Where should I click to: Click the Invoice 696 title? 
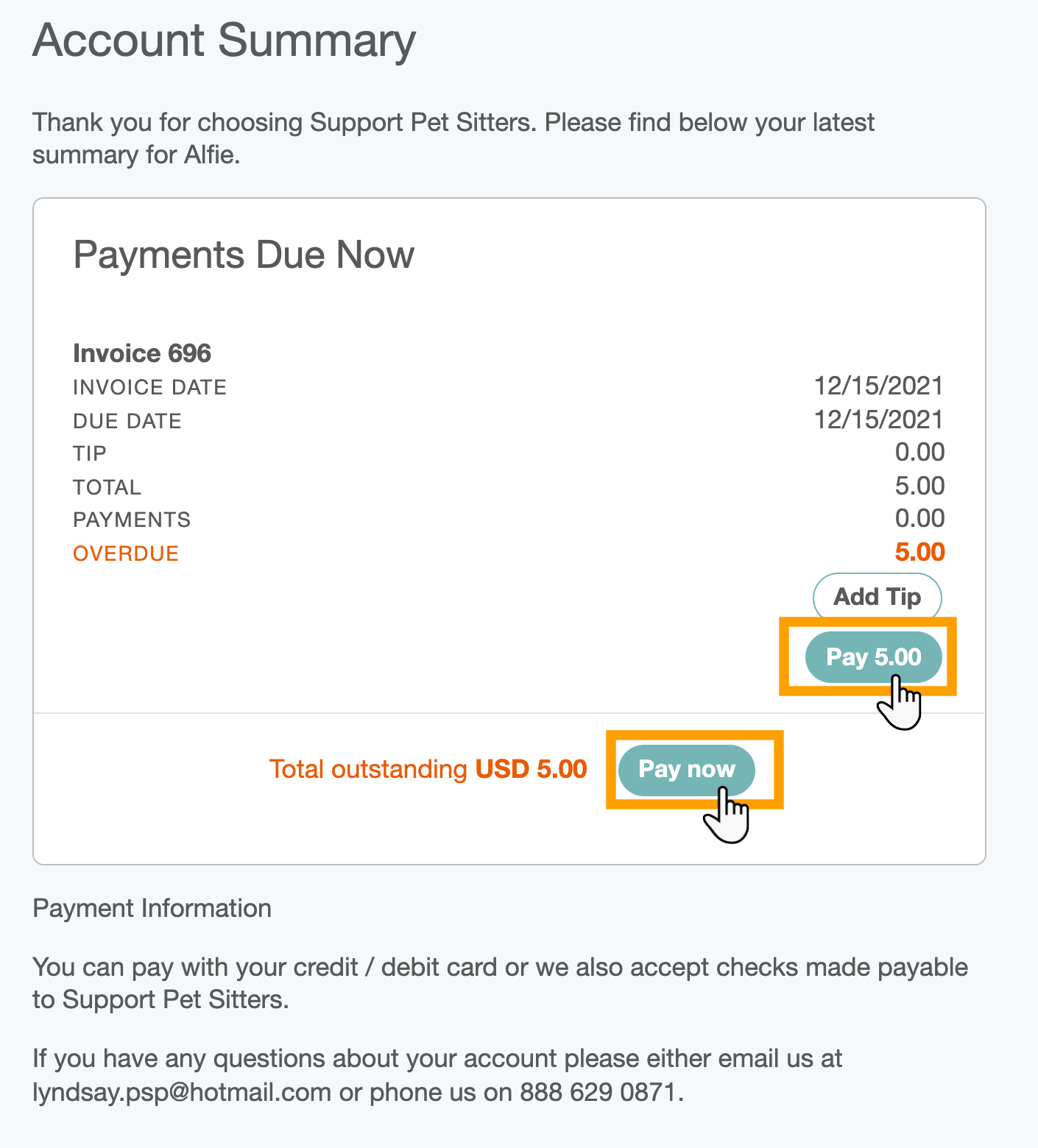[142, 353]
